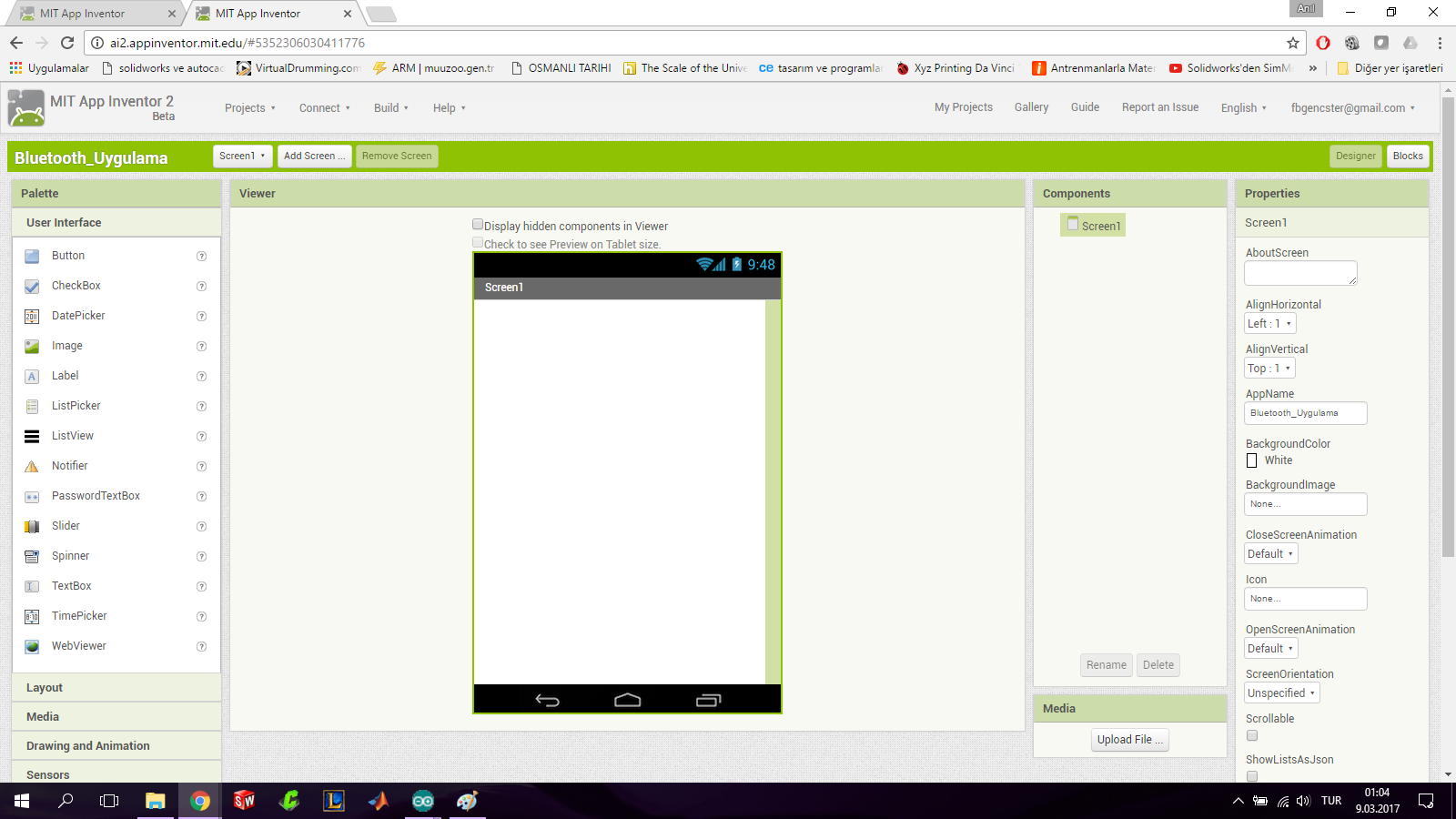Click the phone preview home icon
Screen dimensions: 1456x819
(x=628, y=700)
